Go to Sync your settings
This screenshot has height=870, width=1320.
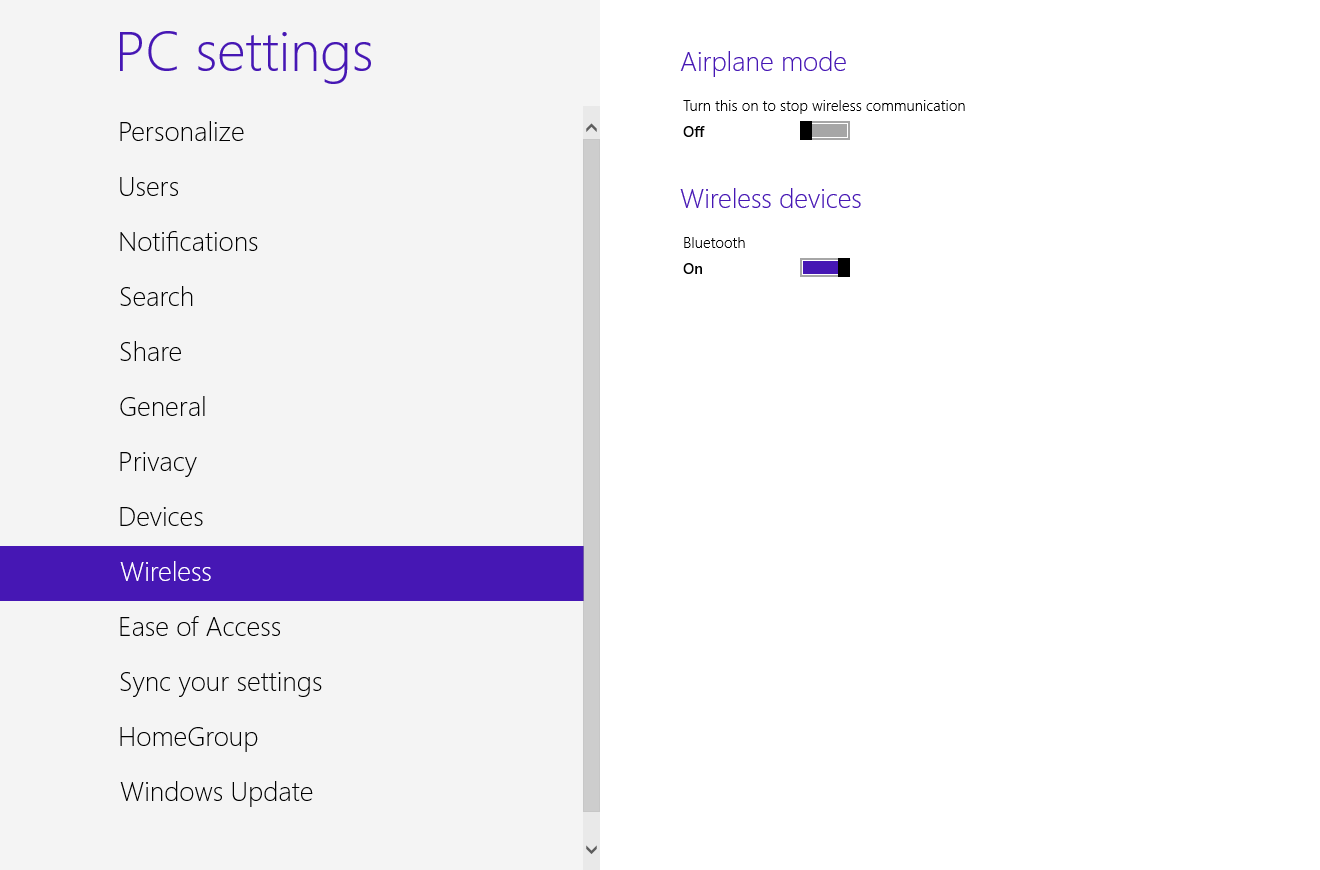tap(291, 682)
